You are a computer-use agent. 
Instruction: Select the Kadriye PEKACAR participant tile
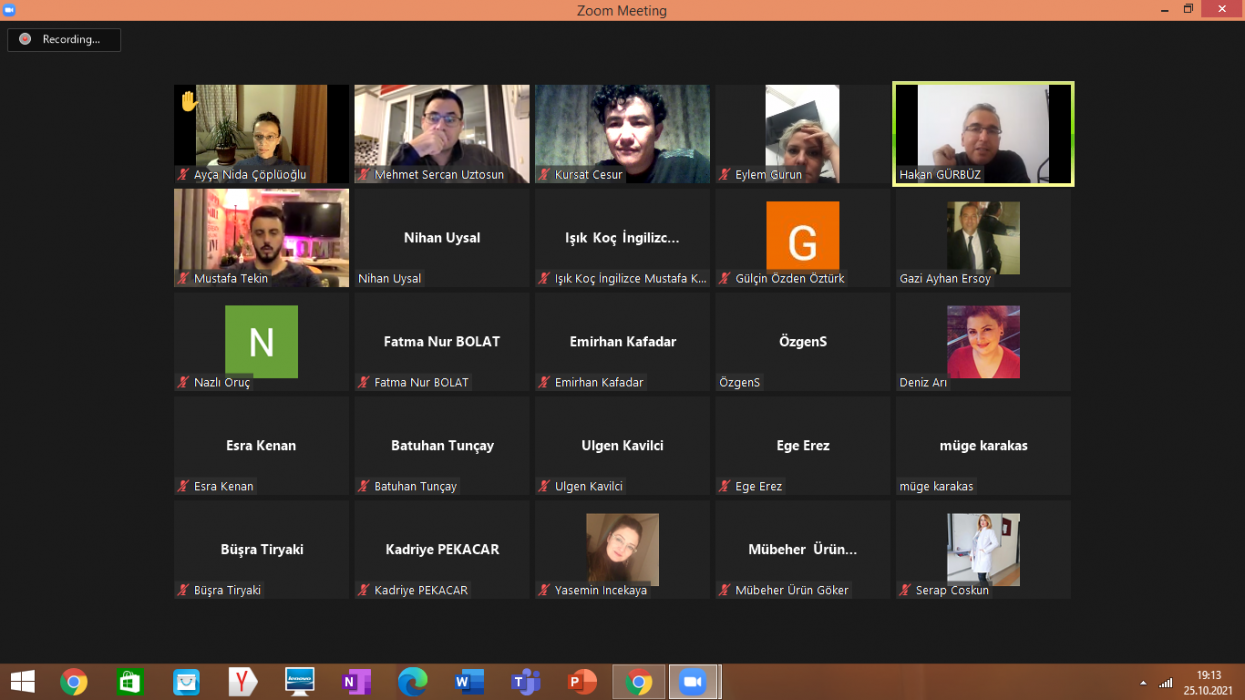click(442, 550)
